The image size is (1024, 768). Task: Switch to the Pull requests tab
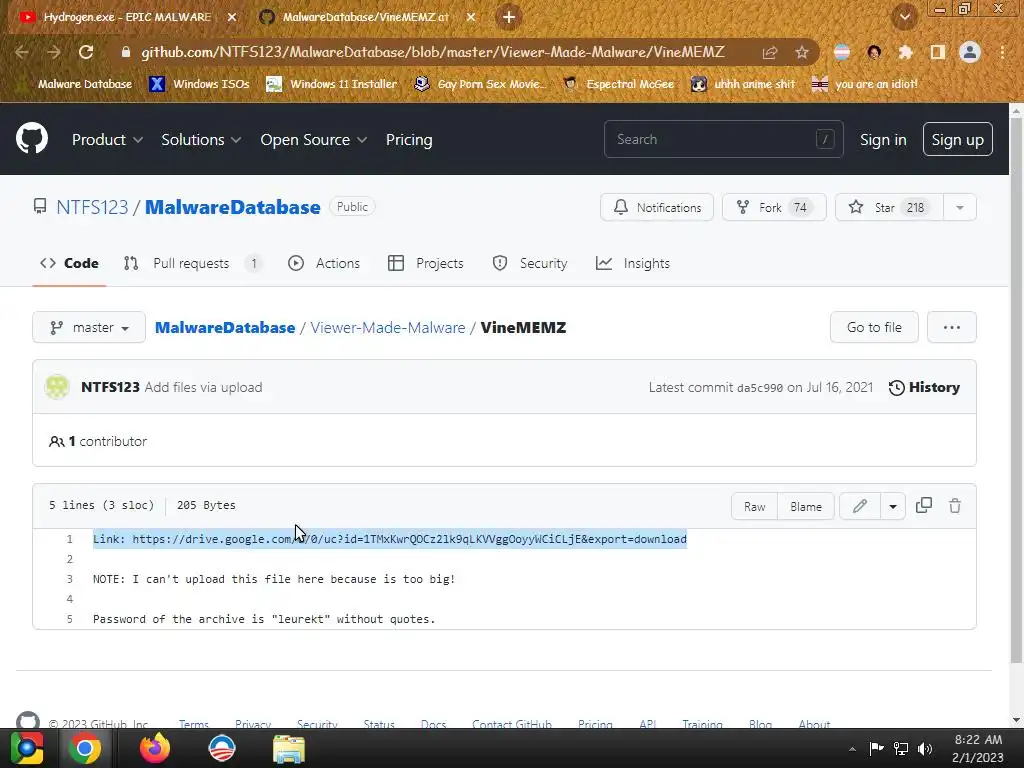coord(192,263)
